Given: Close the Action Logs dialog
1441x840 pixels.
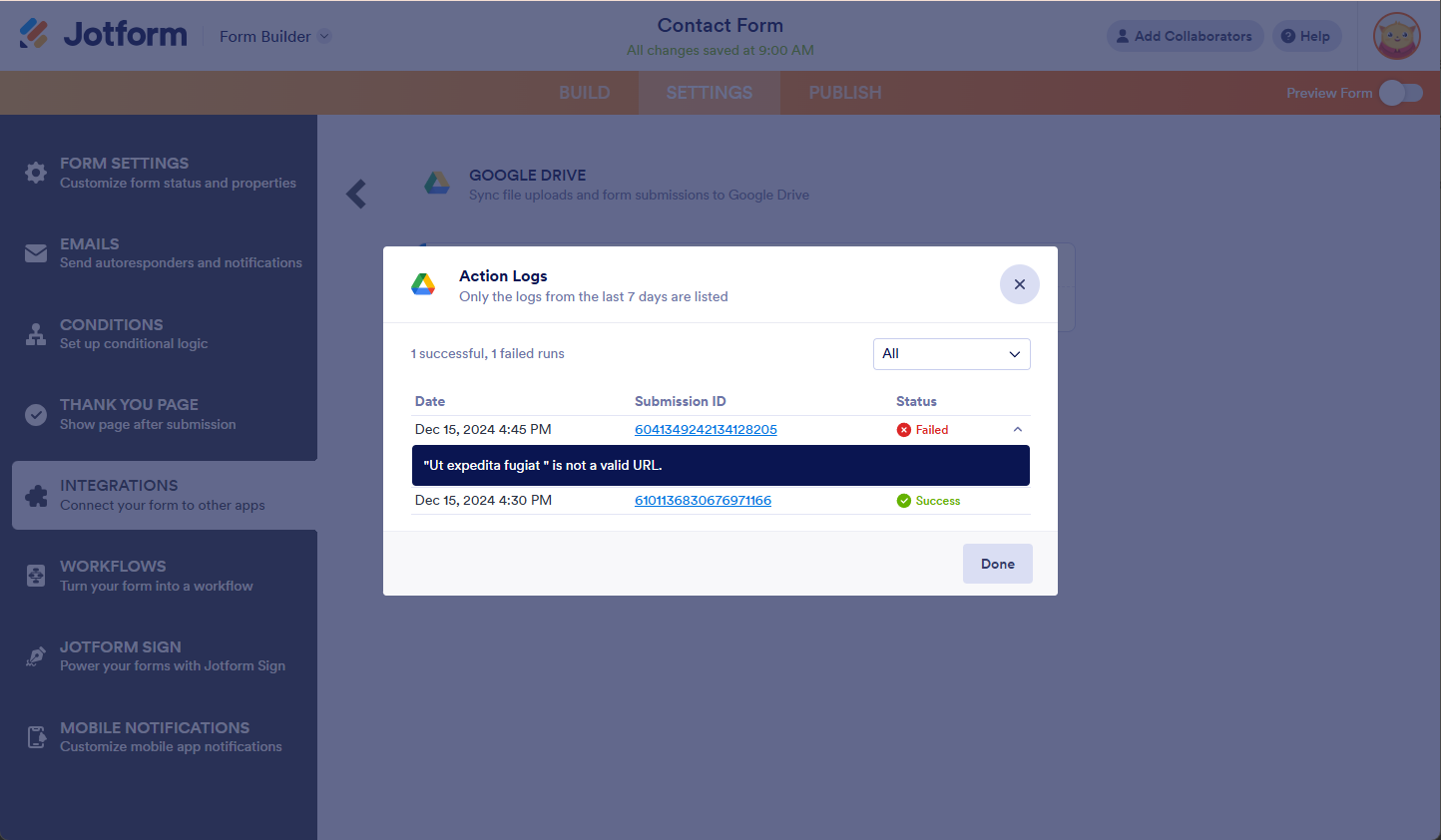Looking at the screenshot, I should tap(1020, 284).
